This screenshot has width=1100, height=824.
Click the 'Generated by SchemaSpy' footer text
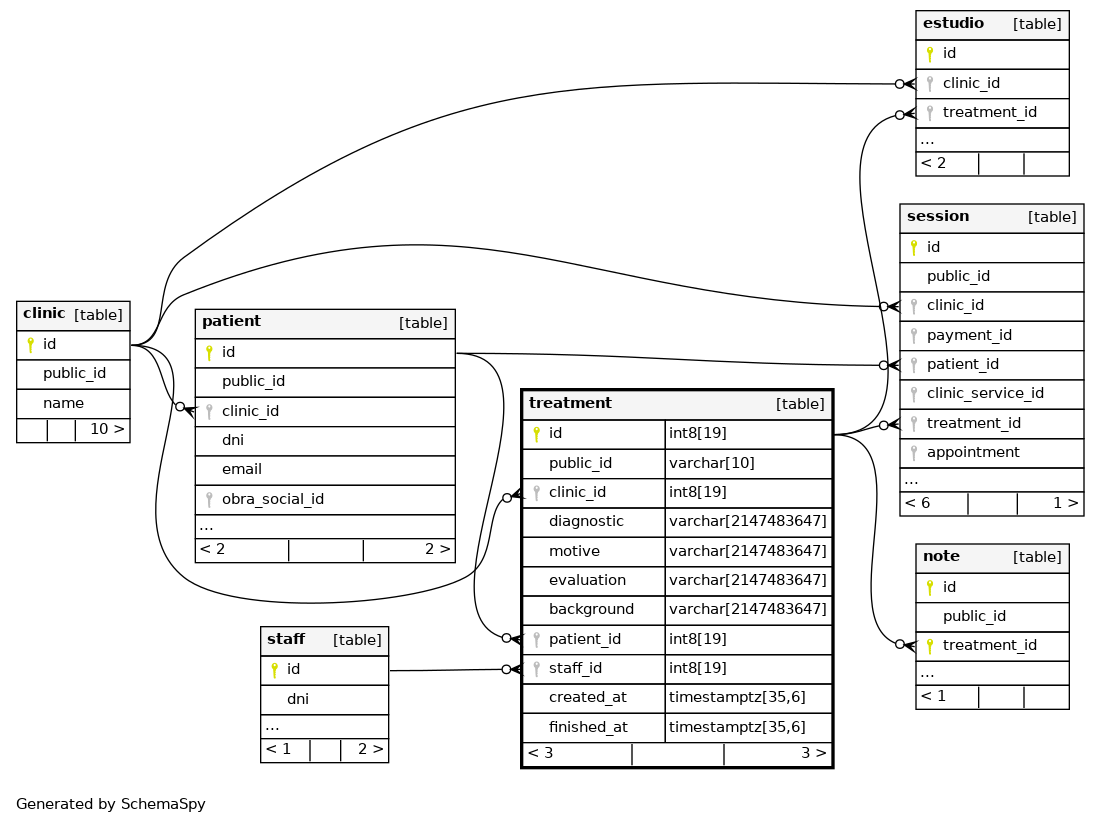(111, 804)
